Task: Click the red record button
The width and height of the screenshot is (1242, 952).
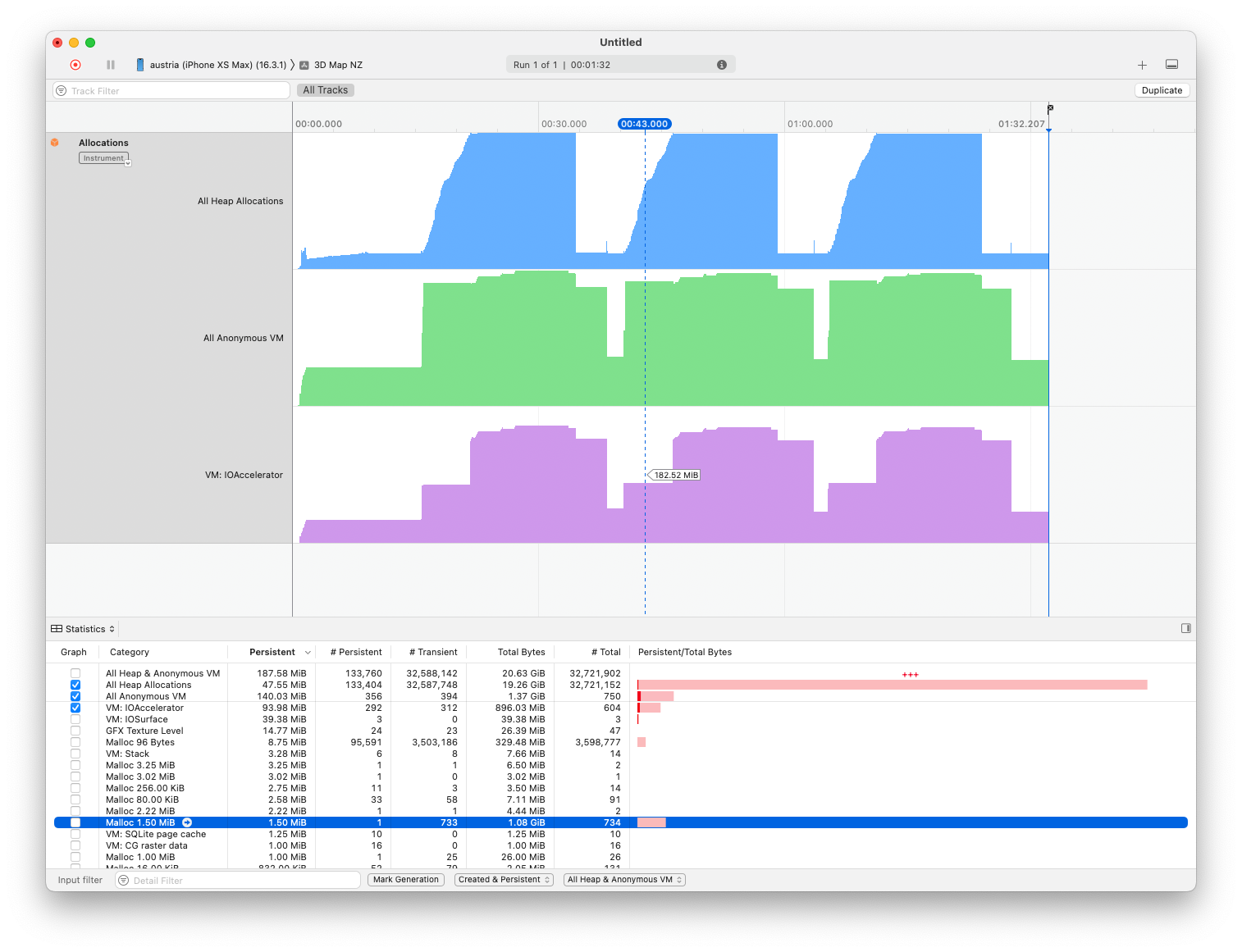Action: coord(75,65)
